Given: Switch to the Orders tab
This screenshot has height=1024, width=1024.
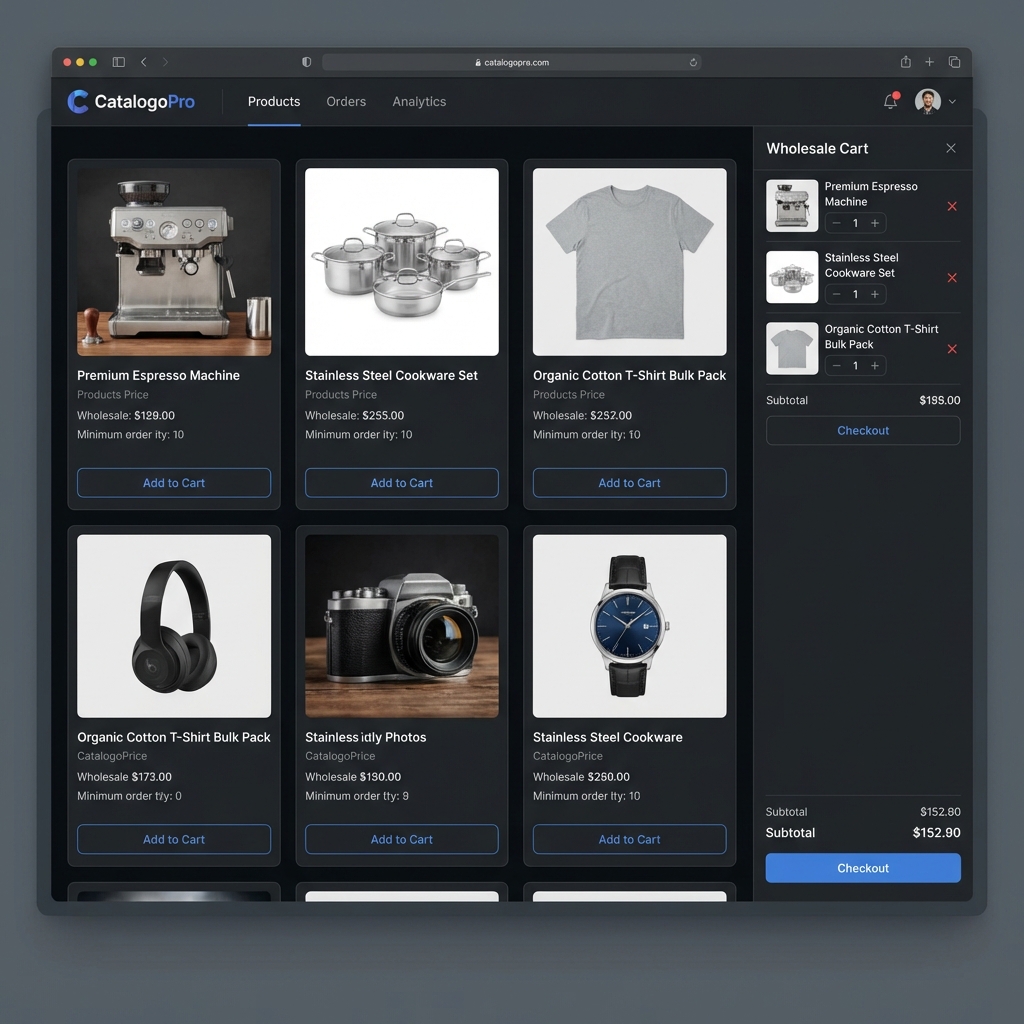Looking at the screenshot, I should pyautogui.click(x=346, y=101).
